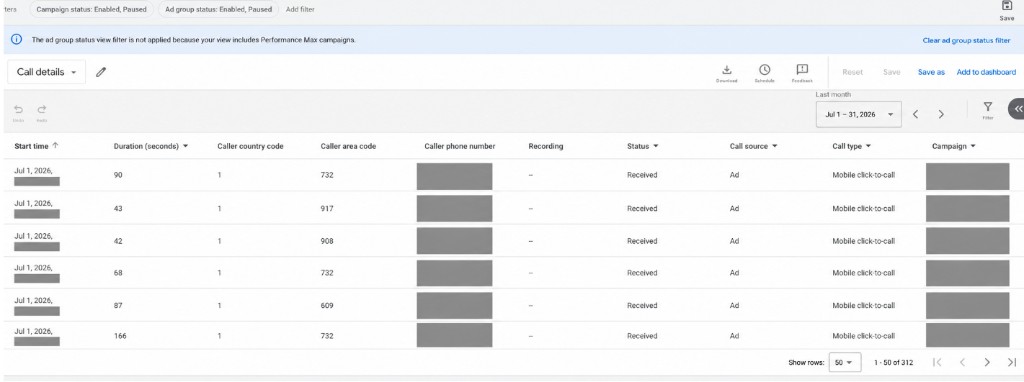This screenshot has width=1024, height=382.
Task: Change Show rows 50 dropdown
Action: (844, 362)
